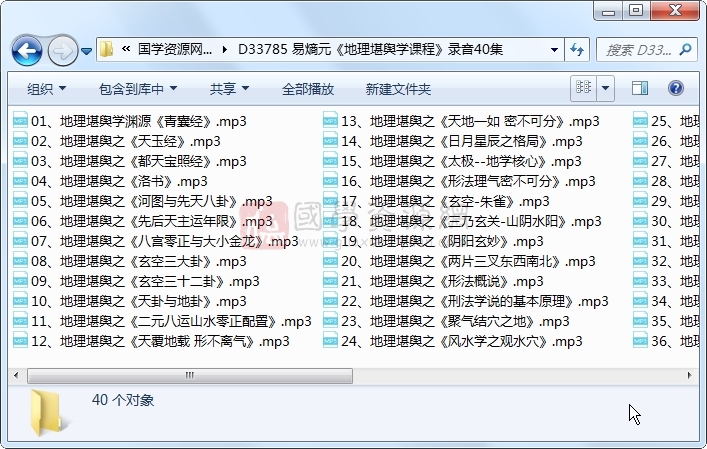Select the mp3 icon of 20、地理堪舆之《两片三叉东西南北》
This screenshot has width=707, height=449.
click(x=331, y=261)
